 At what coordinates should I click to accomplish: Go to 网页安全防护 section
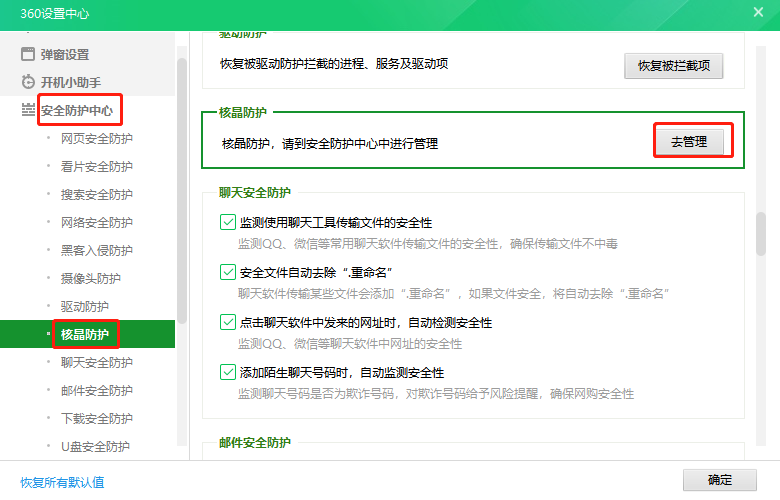click(97, 138)
